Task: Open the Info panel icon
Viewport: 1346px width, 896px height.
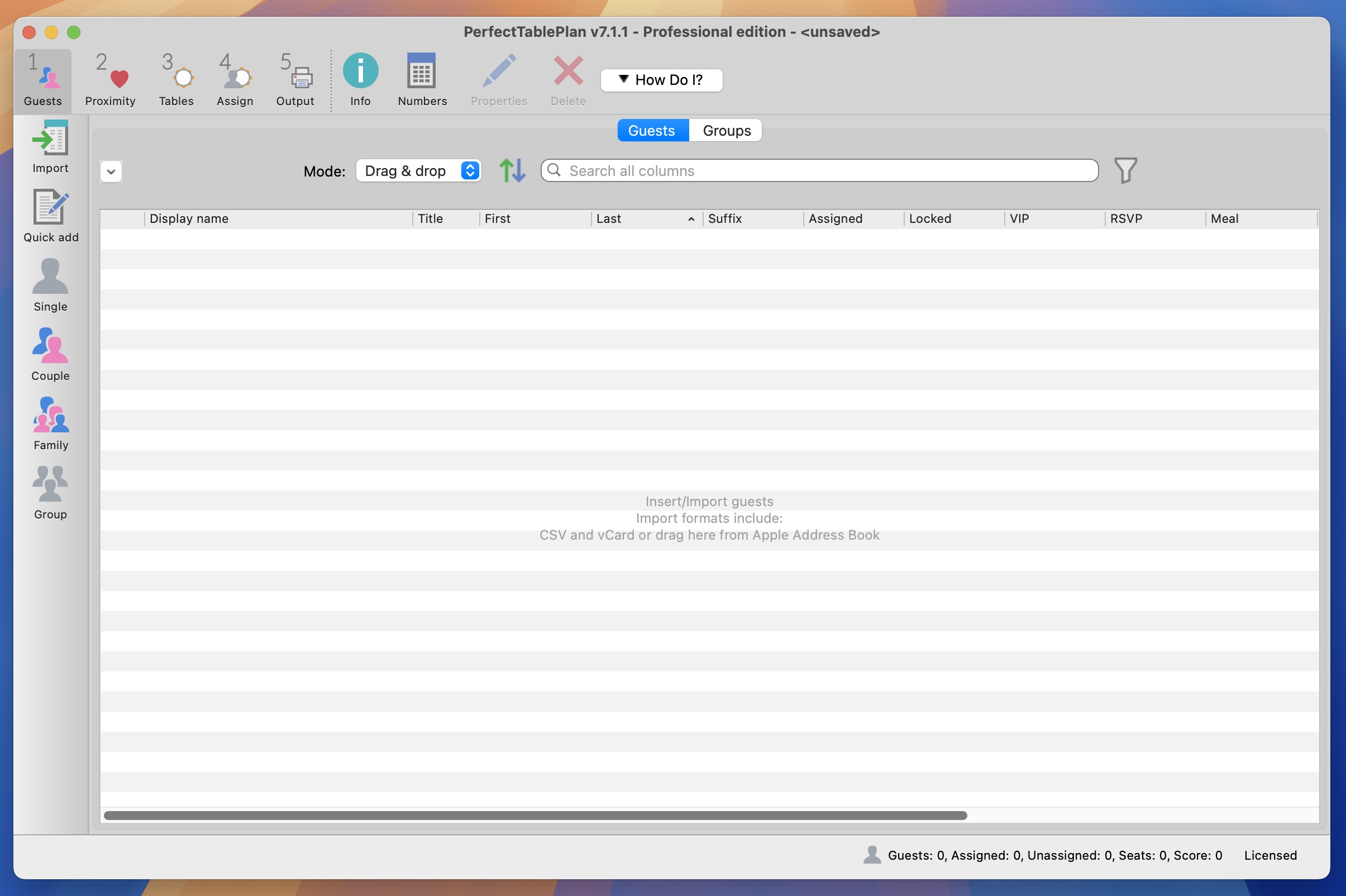Action: pyautogui.click(x=360, y=72)
